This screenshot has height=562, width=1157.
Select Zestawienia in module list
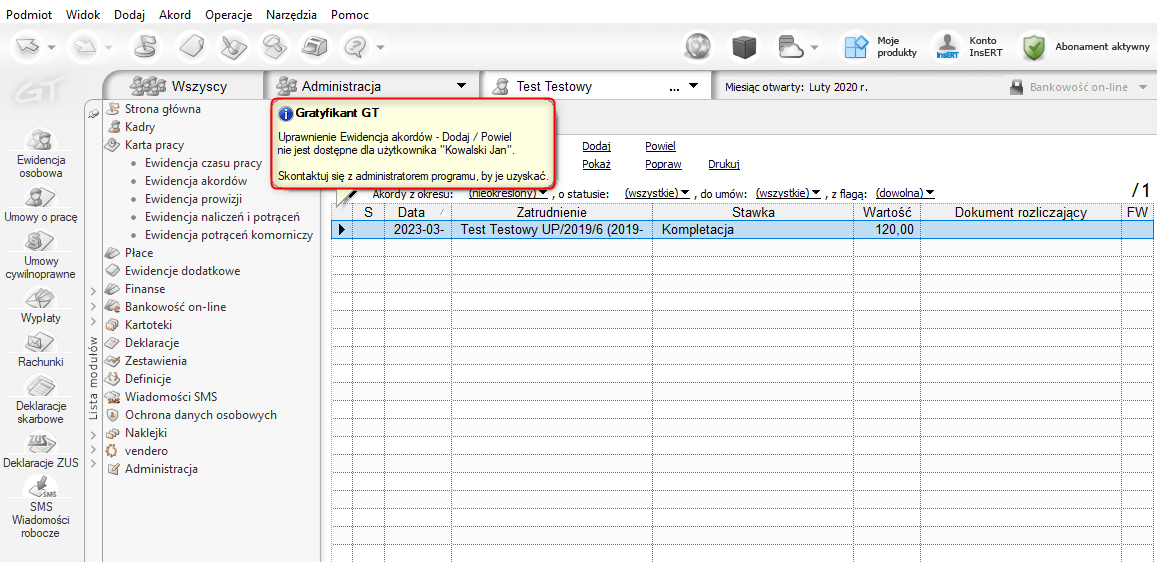(x=155, y=361)
